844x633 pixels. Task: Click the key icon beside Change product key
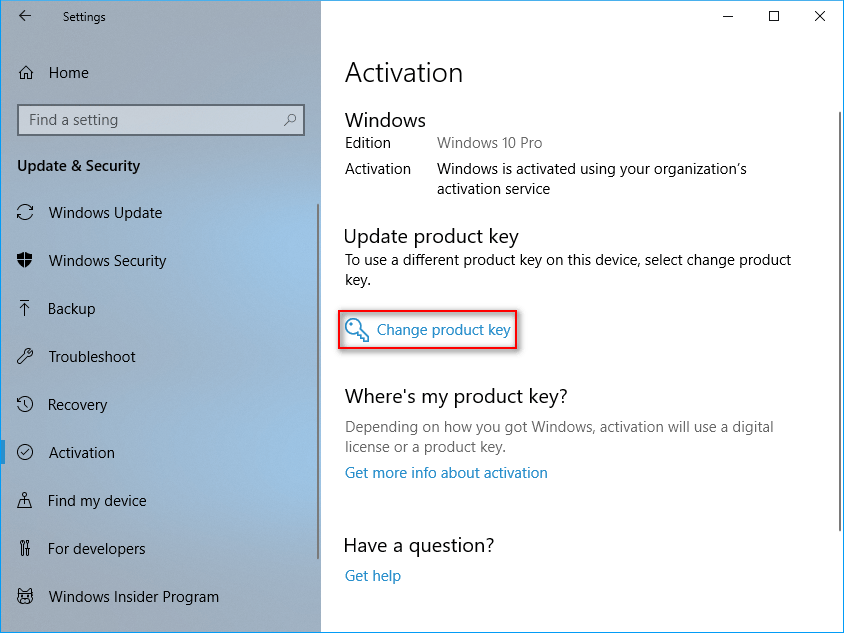tap(356, 329)
